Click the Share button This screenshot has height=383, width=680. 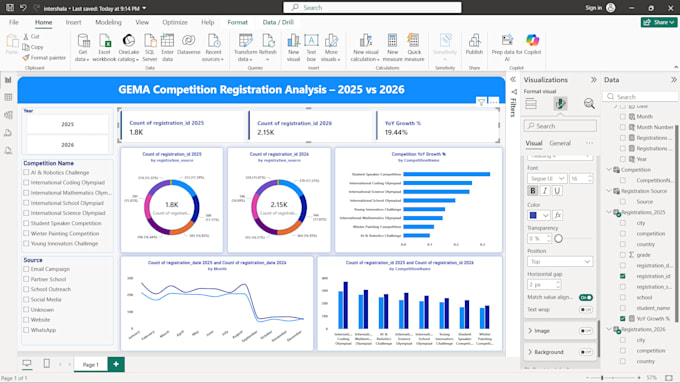(x=659, y=22)
